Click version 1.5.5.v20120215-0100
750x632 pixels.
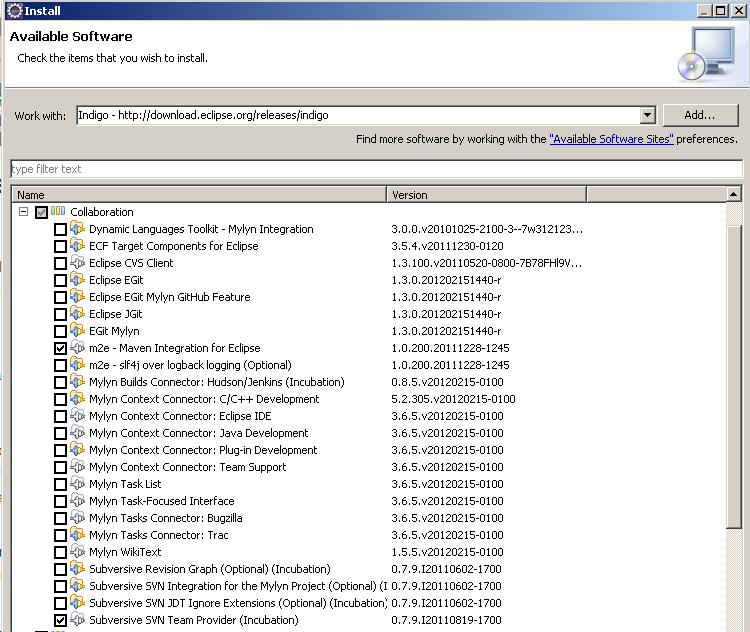click(447, 552)
